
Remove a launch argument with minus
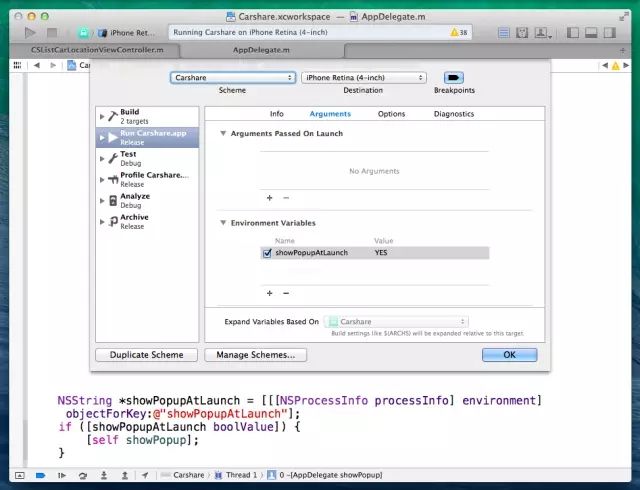(x=286, y=198)
